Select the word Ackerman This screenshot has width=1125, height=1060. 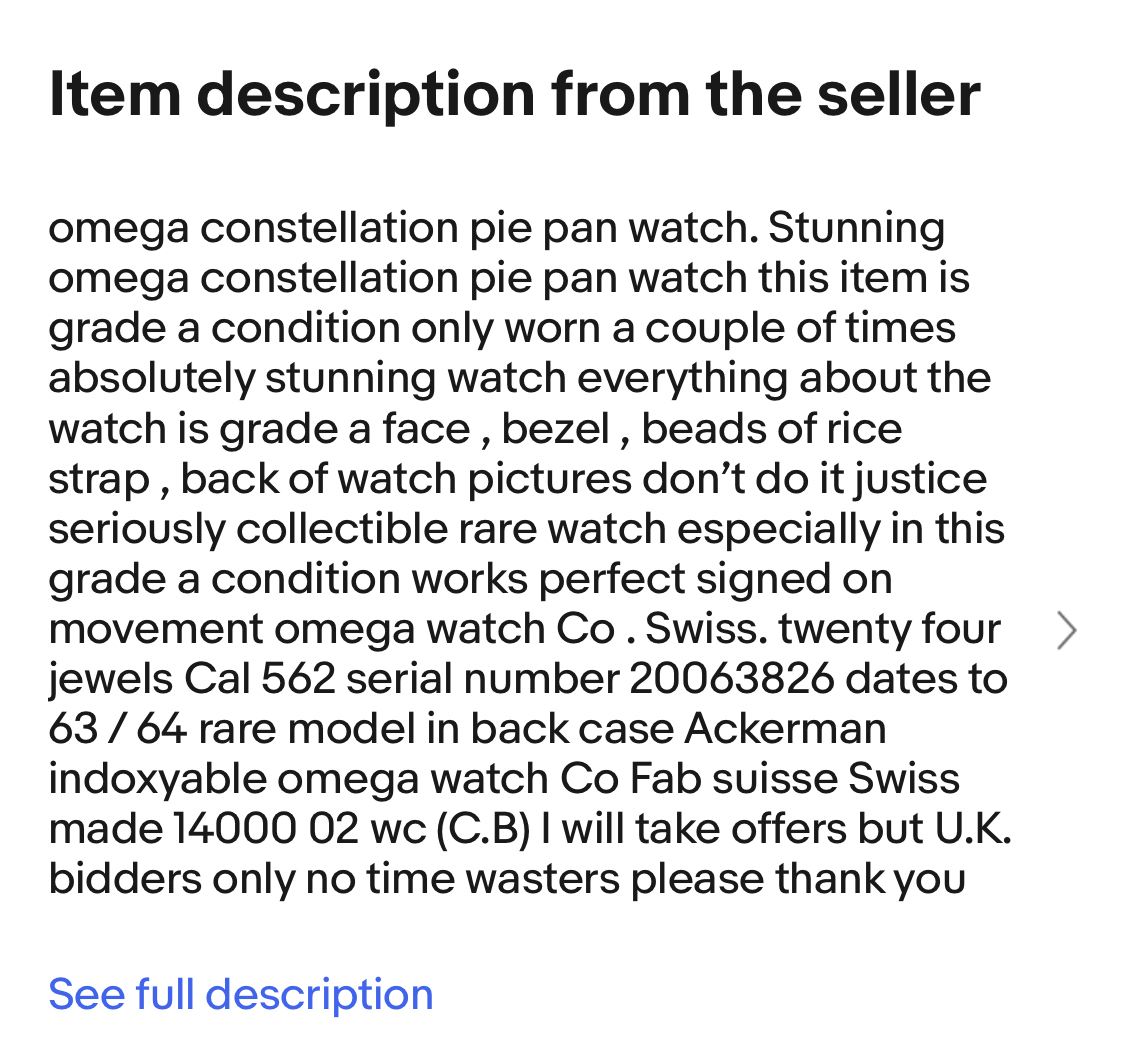pyautogui.click(x=785, y=729)
